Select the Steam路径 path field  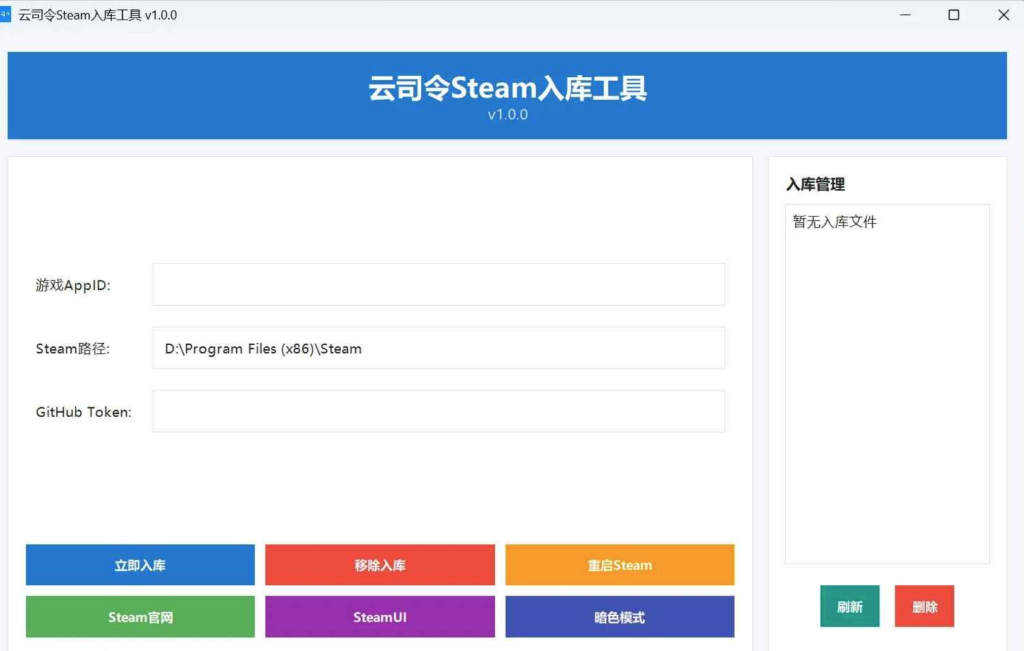pos(438,347)
